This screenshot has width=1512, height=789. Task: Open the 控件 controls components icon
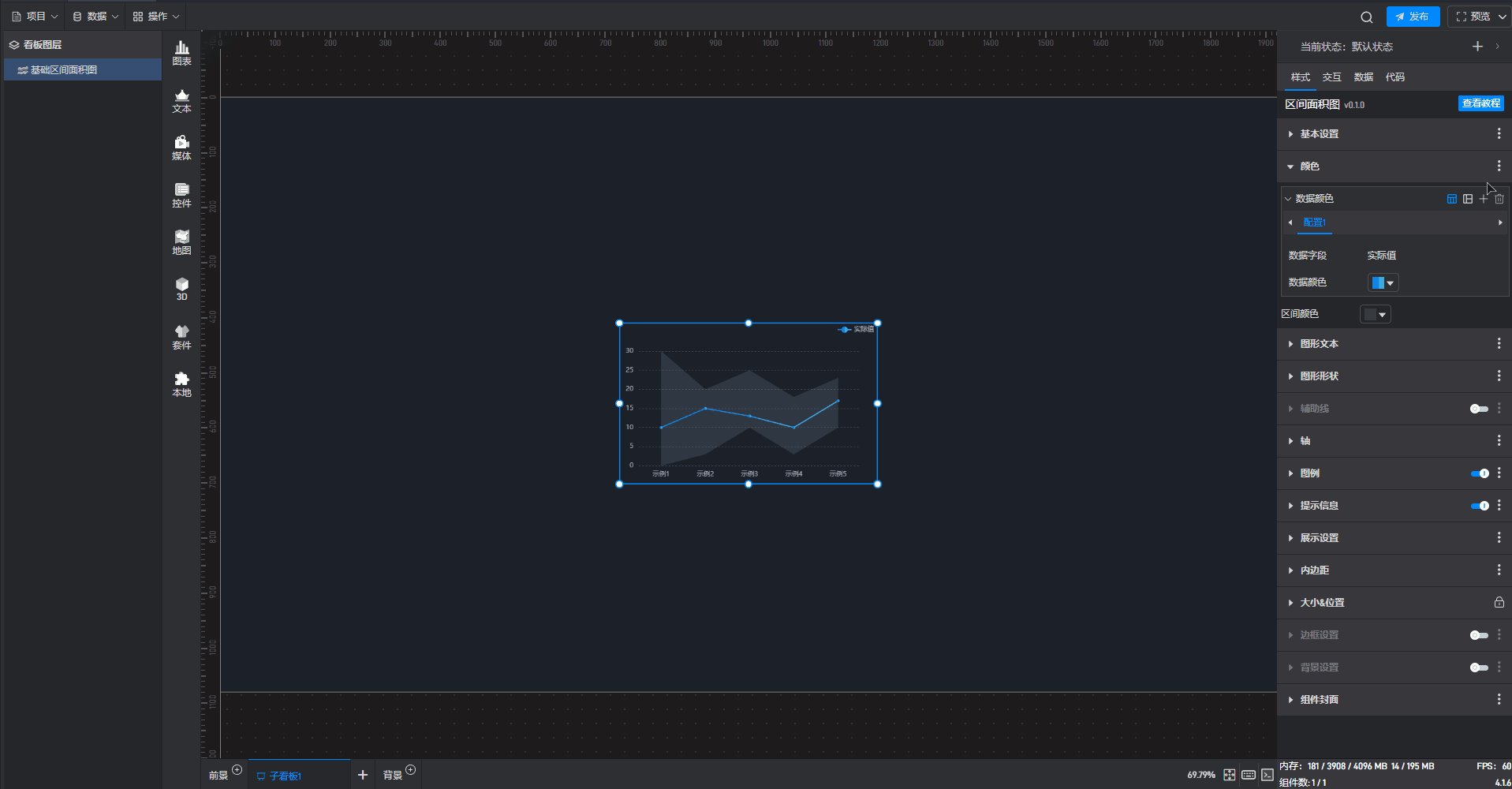(x=181, y=195)
